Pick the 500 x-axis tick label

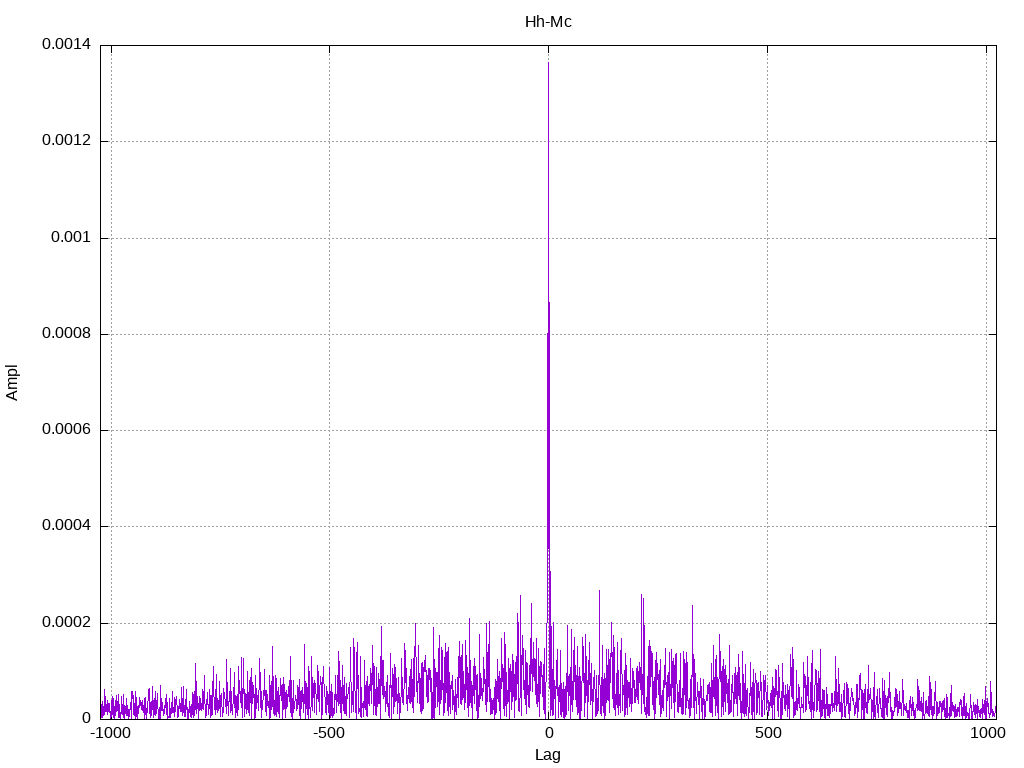coord(767,735)
